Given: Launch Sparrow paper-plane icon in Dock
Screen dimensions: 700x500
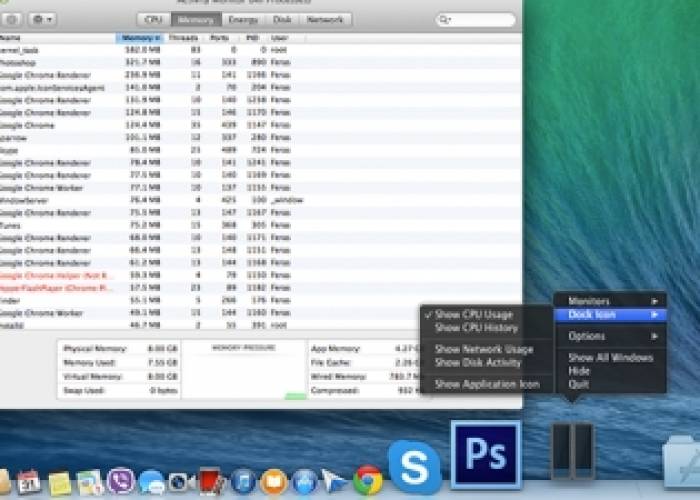Looking at the screenshot, I should click(x=334, y=482).
